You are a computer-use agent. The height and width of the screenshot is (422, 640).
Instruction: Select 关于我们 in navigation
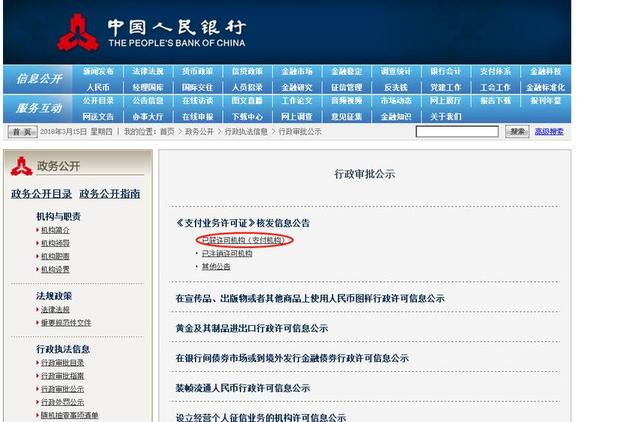tap(446, 117)
